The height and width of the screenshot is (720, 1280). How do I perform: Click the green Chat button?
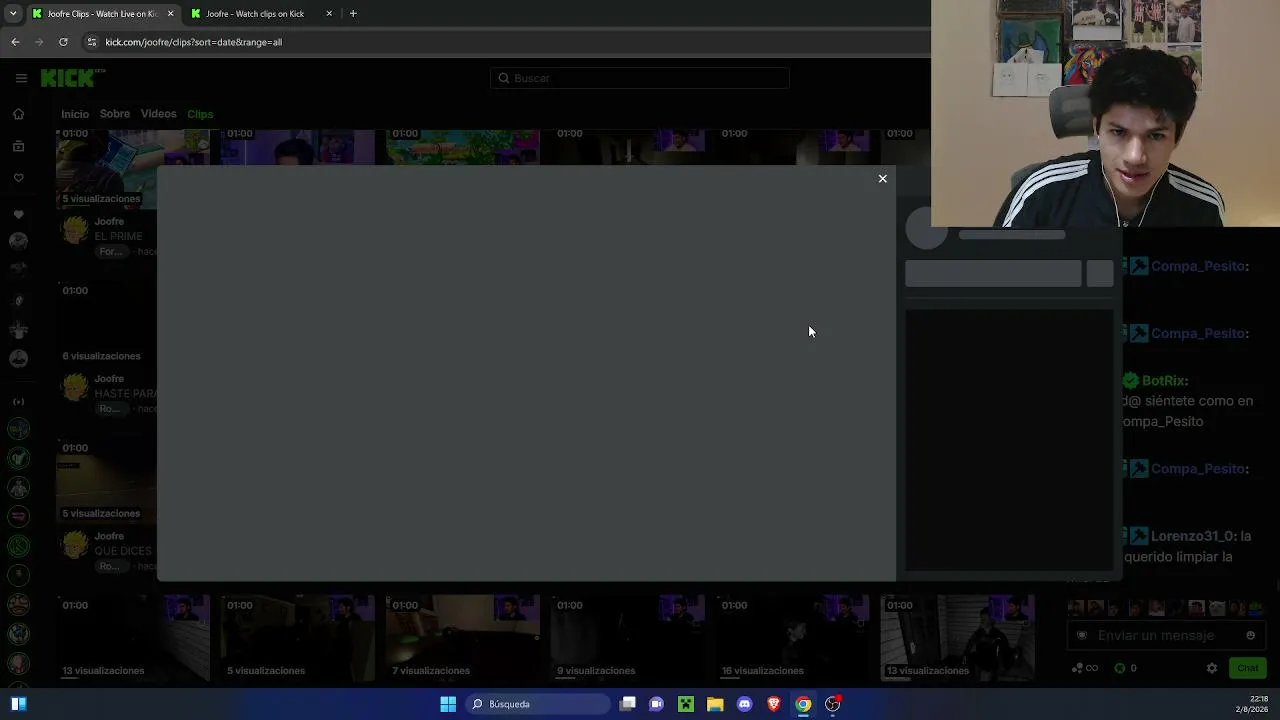(1248, 668)
